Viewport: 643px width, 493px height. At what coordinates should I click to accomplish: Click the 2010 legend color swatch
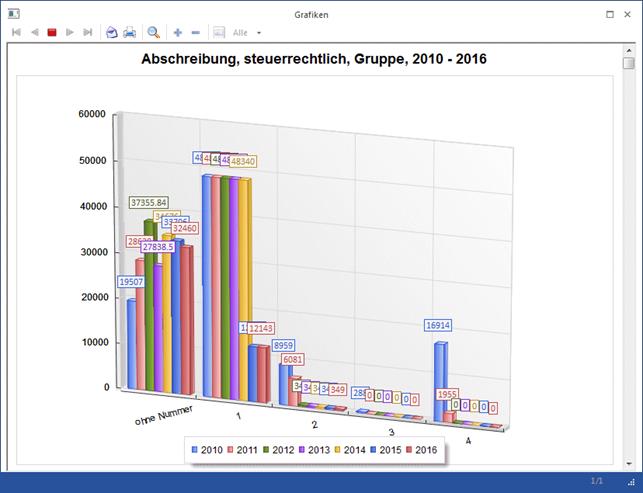click(x=195, y=451)
